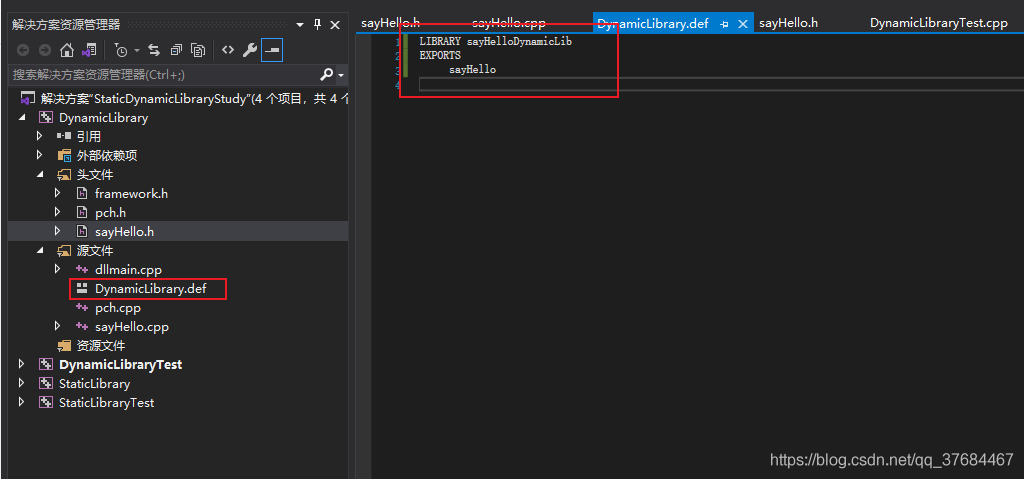Select the 资源文件 folder

point(101,345)
